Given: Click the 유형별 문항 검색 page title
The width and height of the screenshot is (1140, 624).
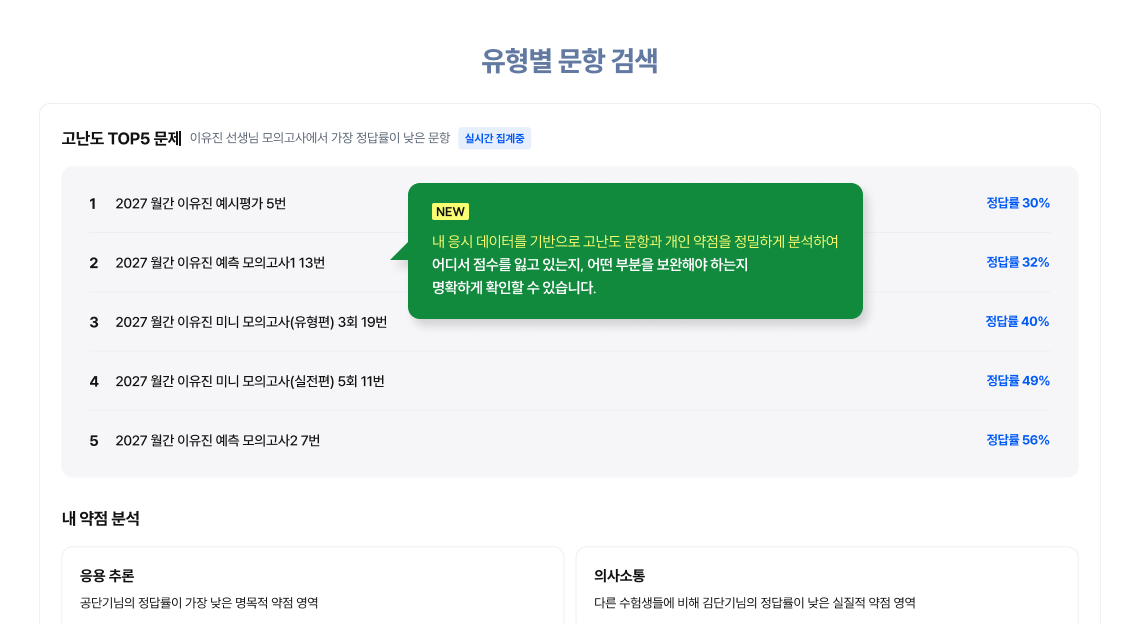Looking at the screenshot, I should click(x=569, y=60).
